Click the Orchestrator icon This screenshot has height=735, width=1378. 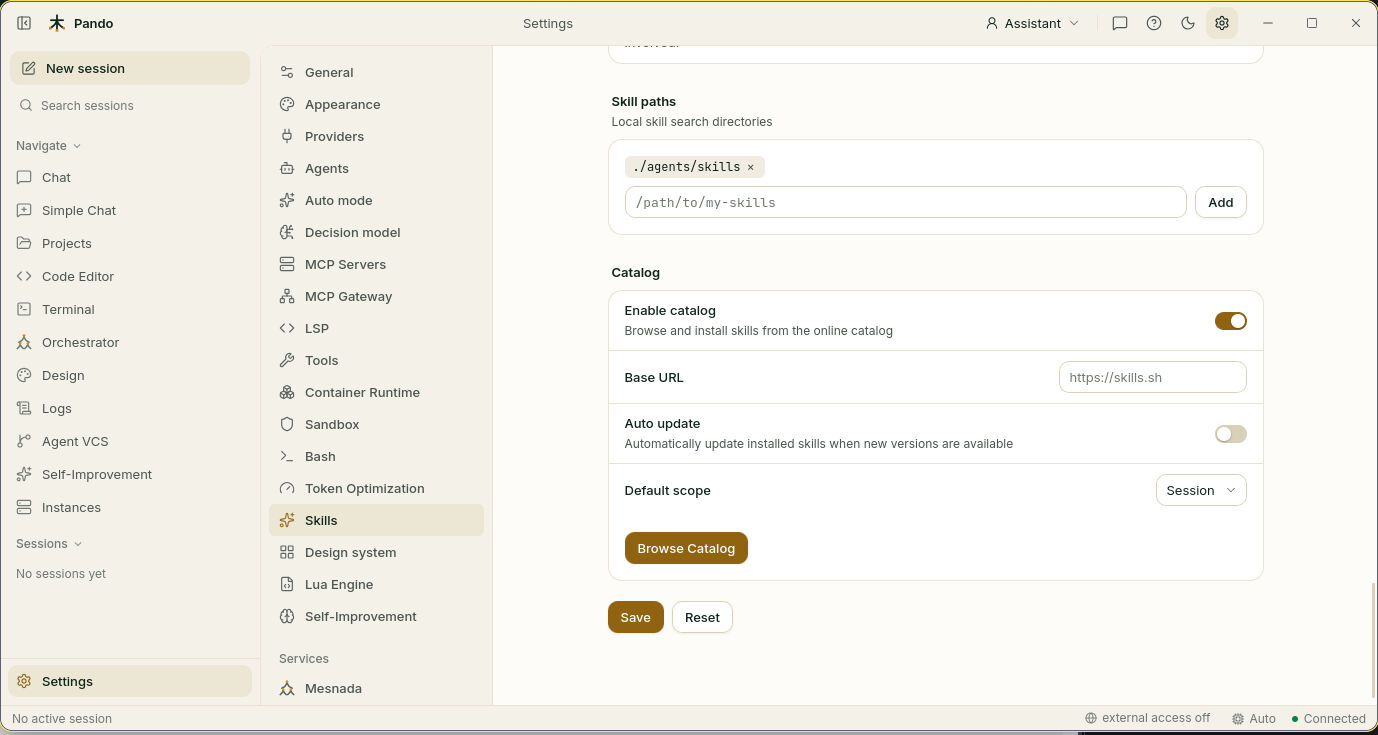(24, 342)
